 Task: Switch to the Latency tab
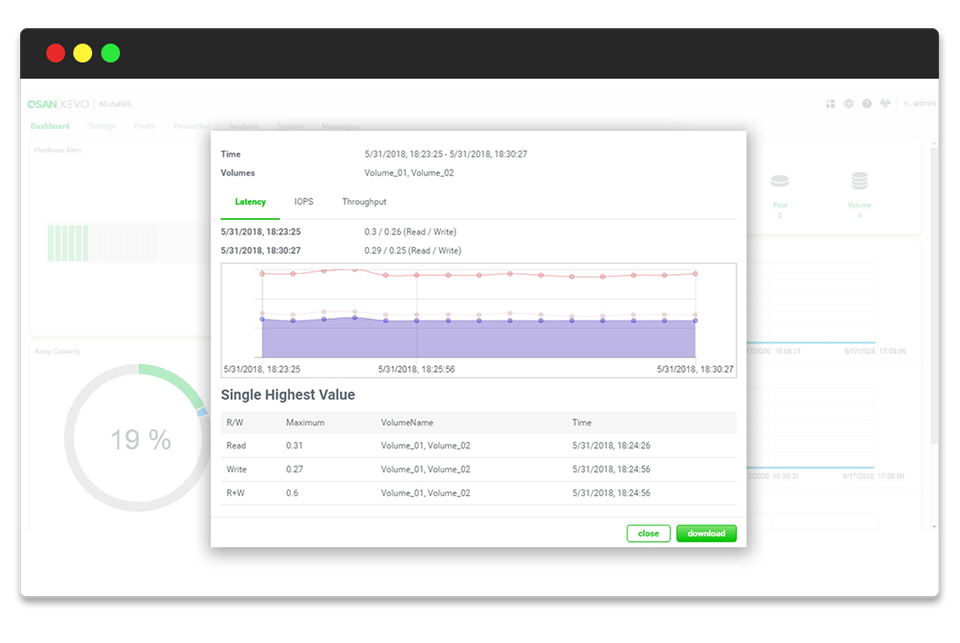pos(250,202)
